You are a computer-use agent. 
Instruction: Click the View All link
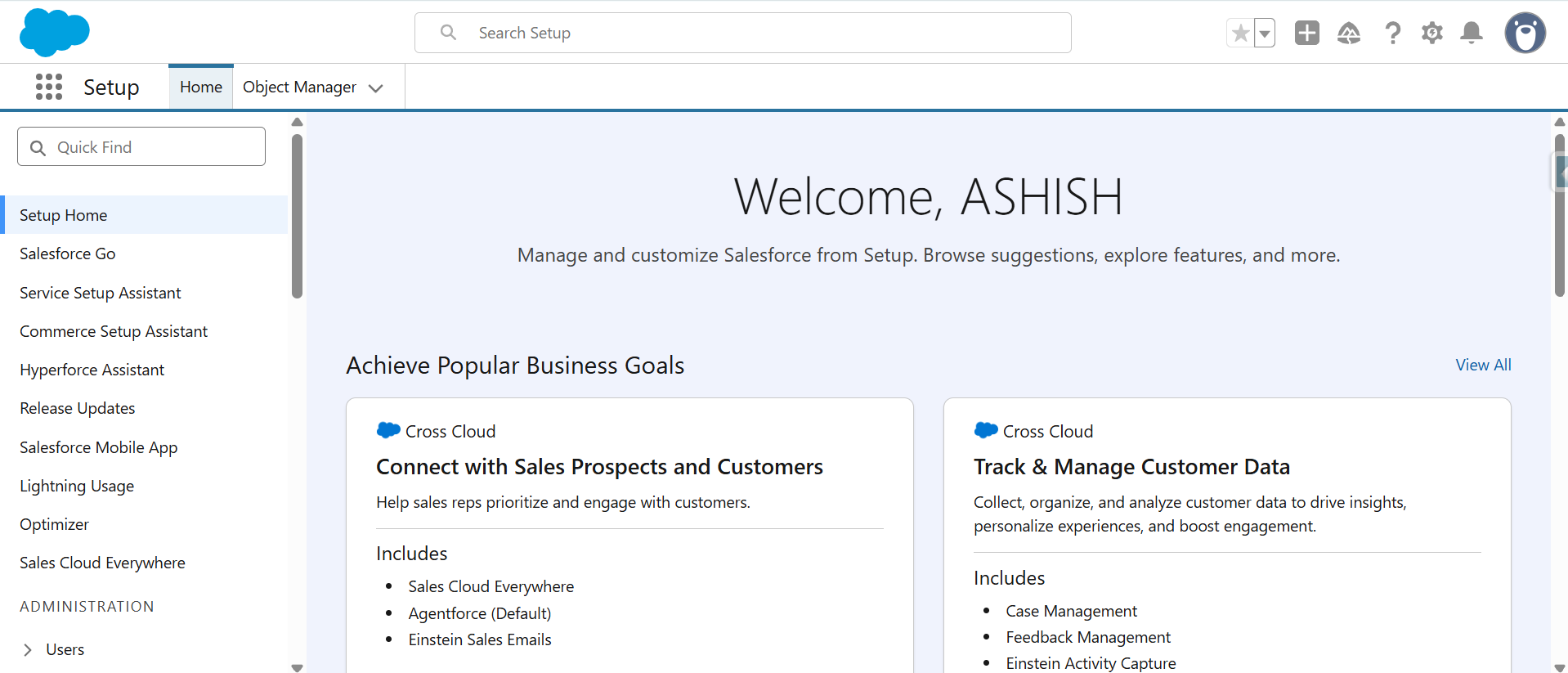(1483, 365)
